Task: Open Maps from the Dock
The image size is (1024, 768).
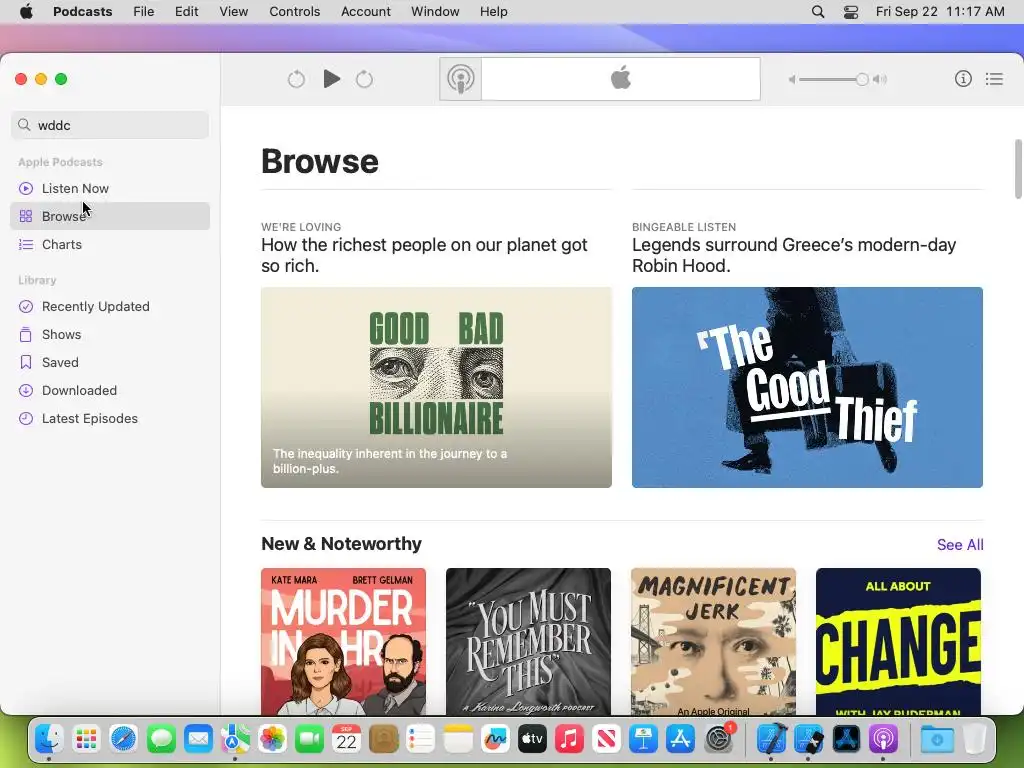Action: (x=235, y=739)
